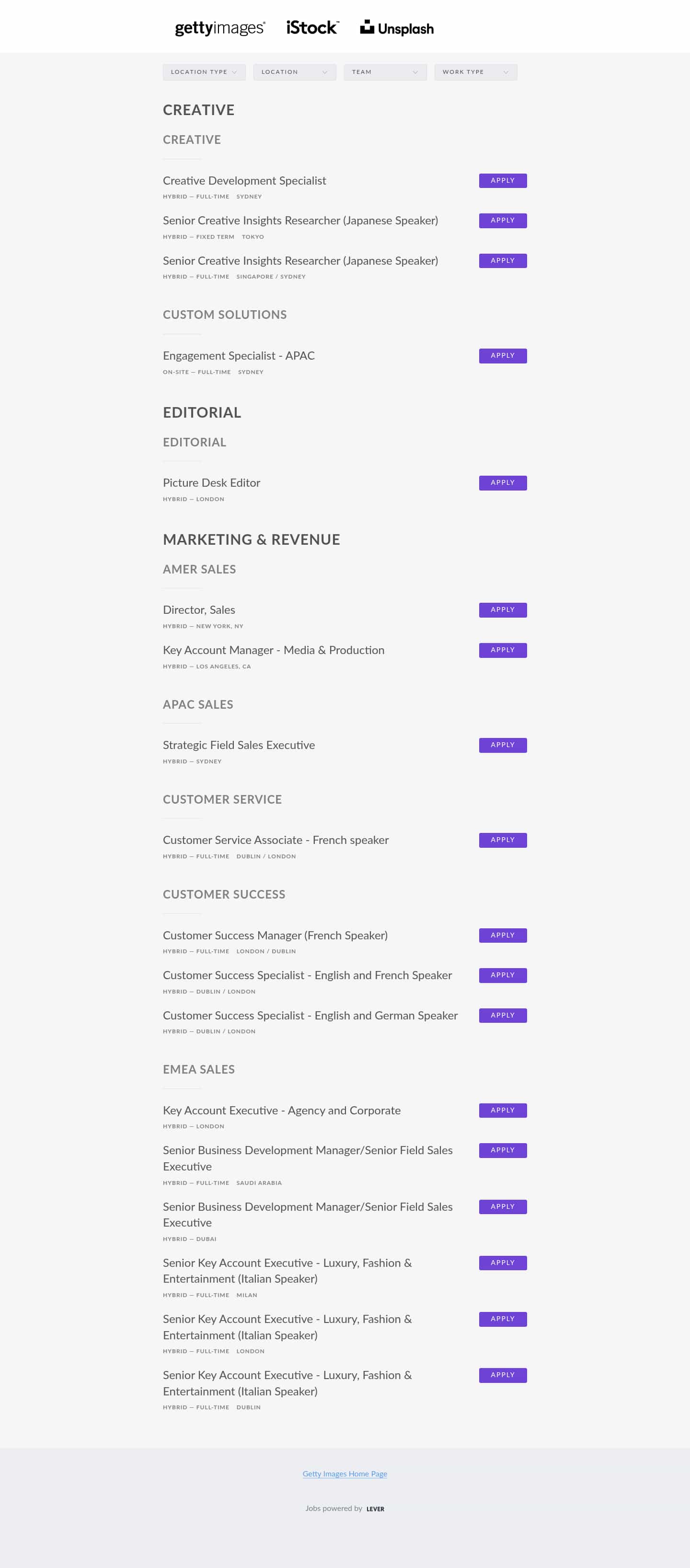Image resolution: width=690 pixels, height=1568 pixels.
Task: Apply for Picture Desk Editor role
Action: (x=503, y=482)
